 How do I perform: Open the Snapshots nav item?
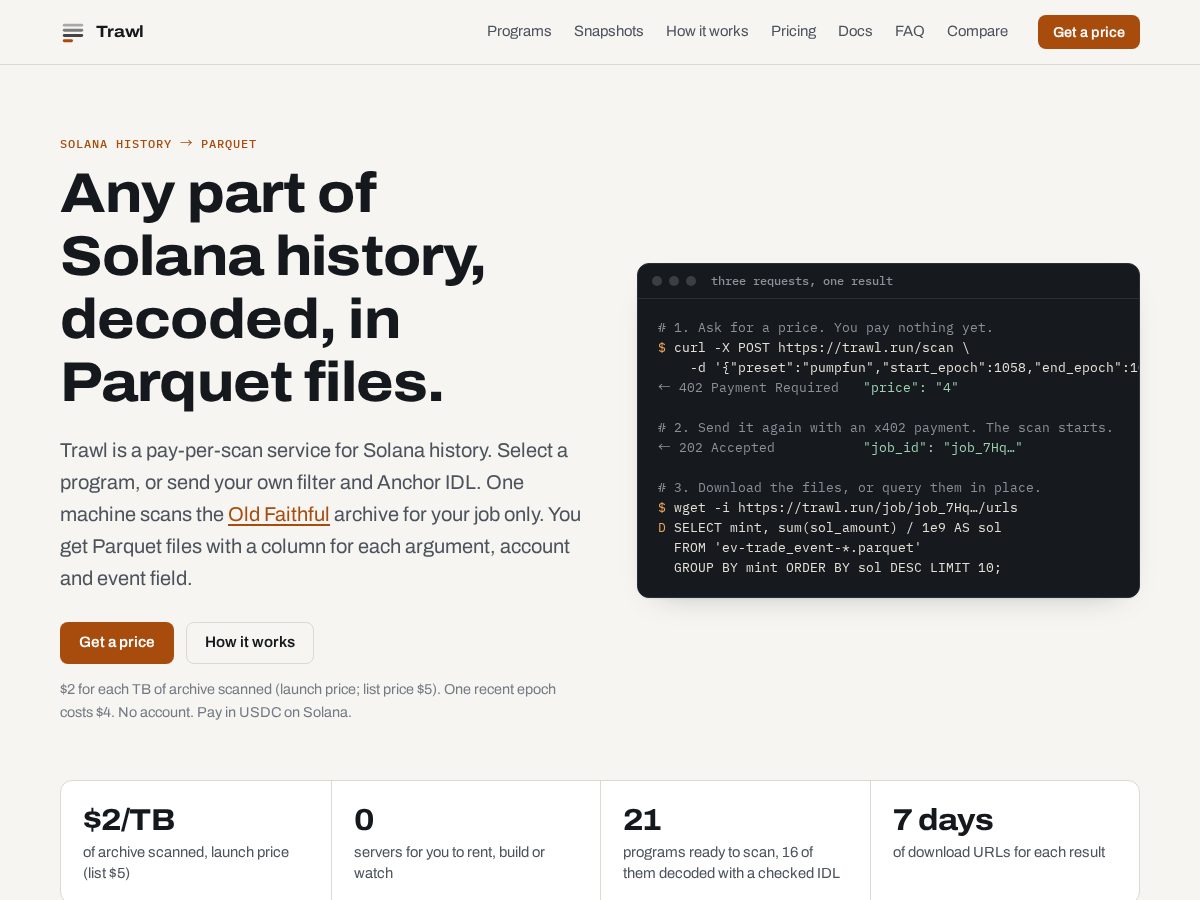click(609, 32)
